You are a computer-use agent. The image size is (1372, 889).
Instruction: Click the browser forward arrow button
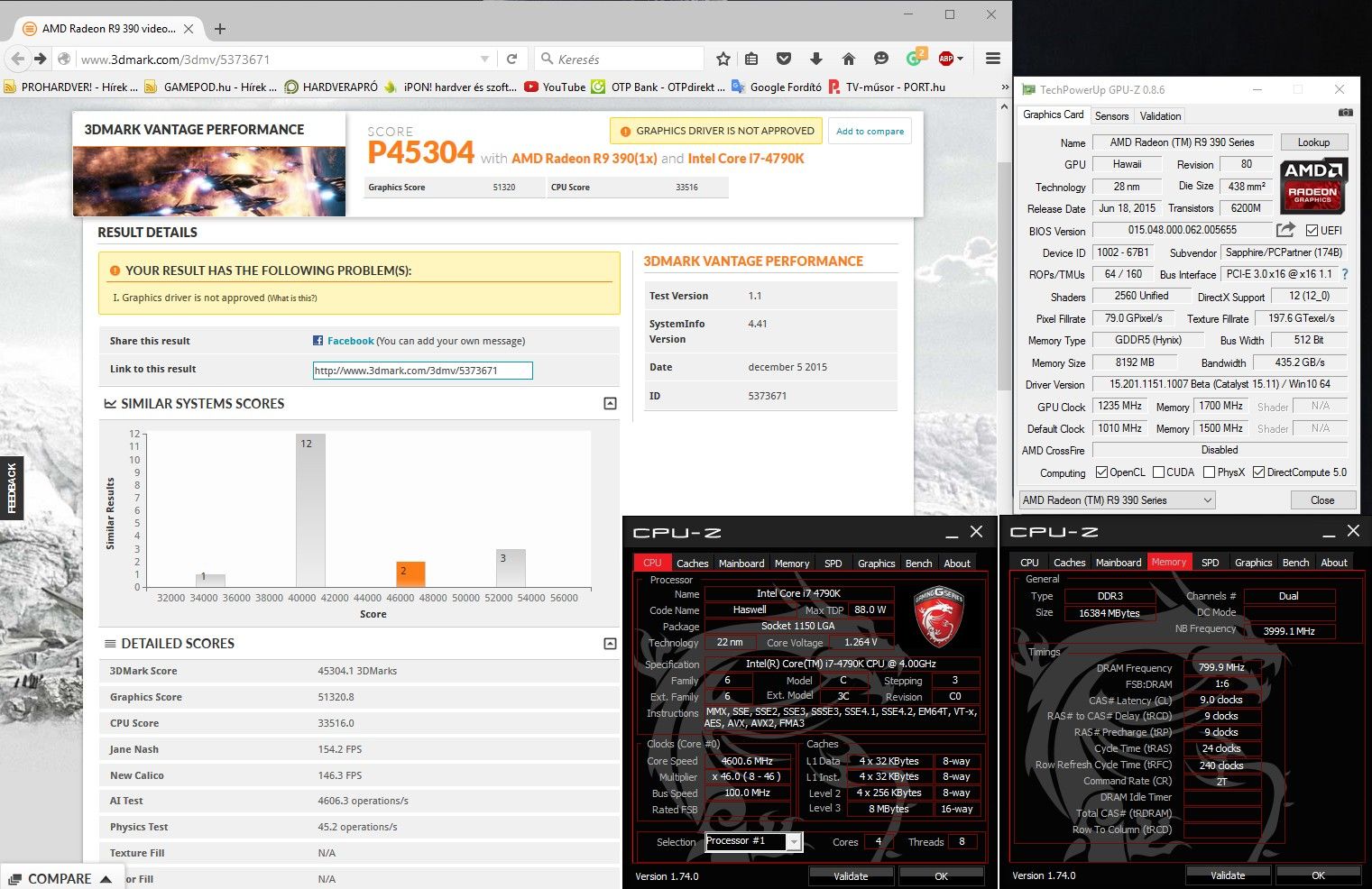pyautogui.click(x=40, y=59)
